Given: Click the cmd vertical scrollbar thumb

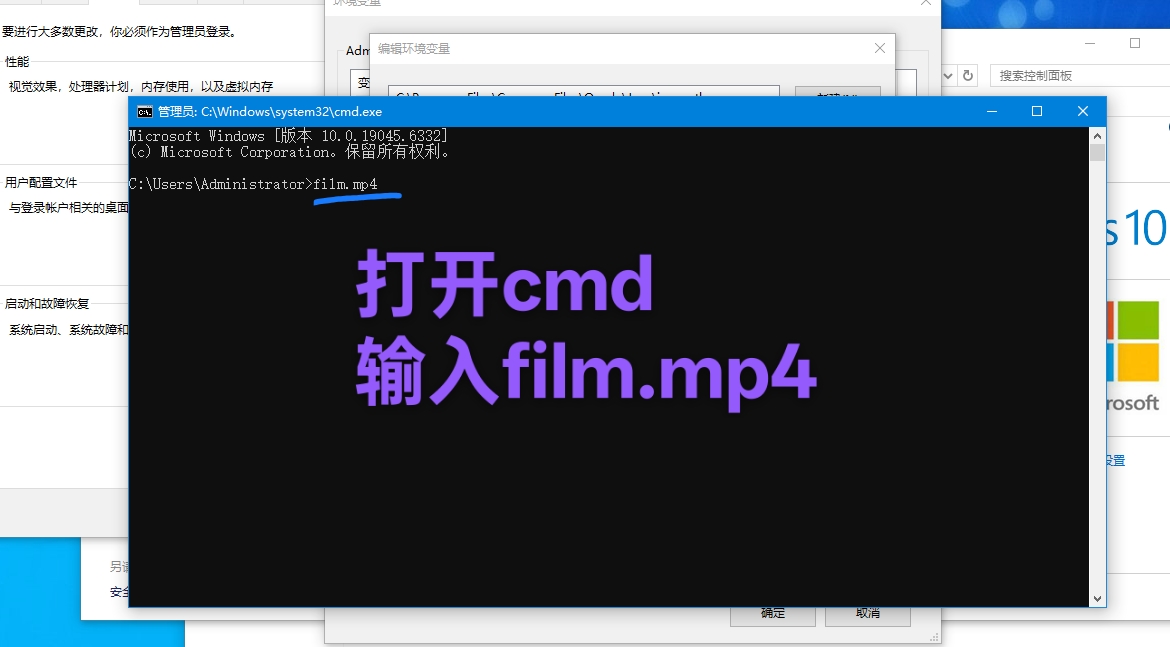Looking at the screenshot, I should tap(1097, 152).
